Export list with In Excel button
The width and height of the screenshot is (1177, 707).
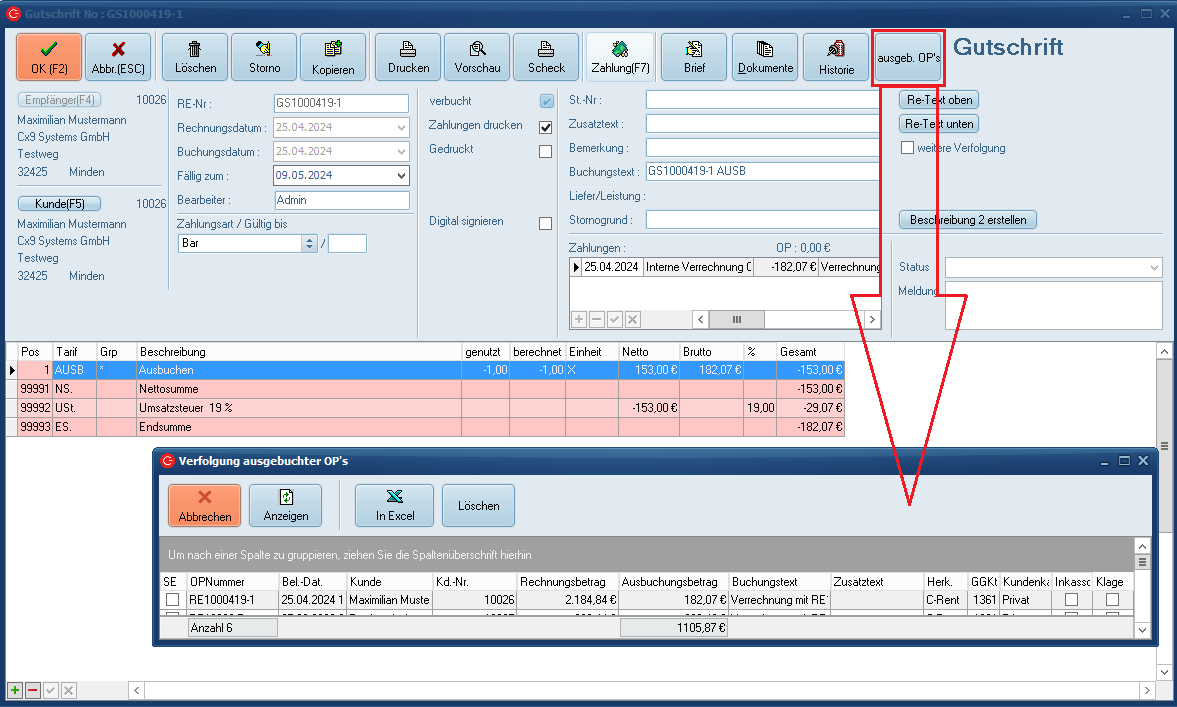[394, 505]
